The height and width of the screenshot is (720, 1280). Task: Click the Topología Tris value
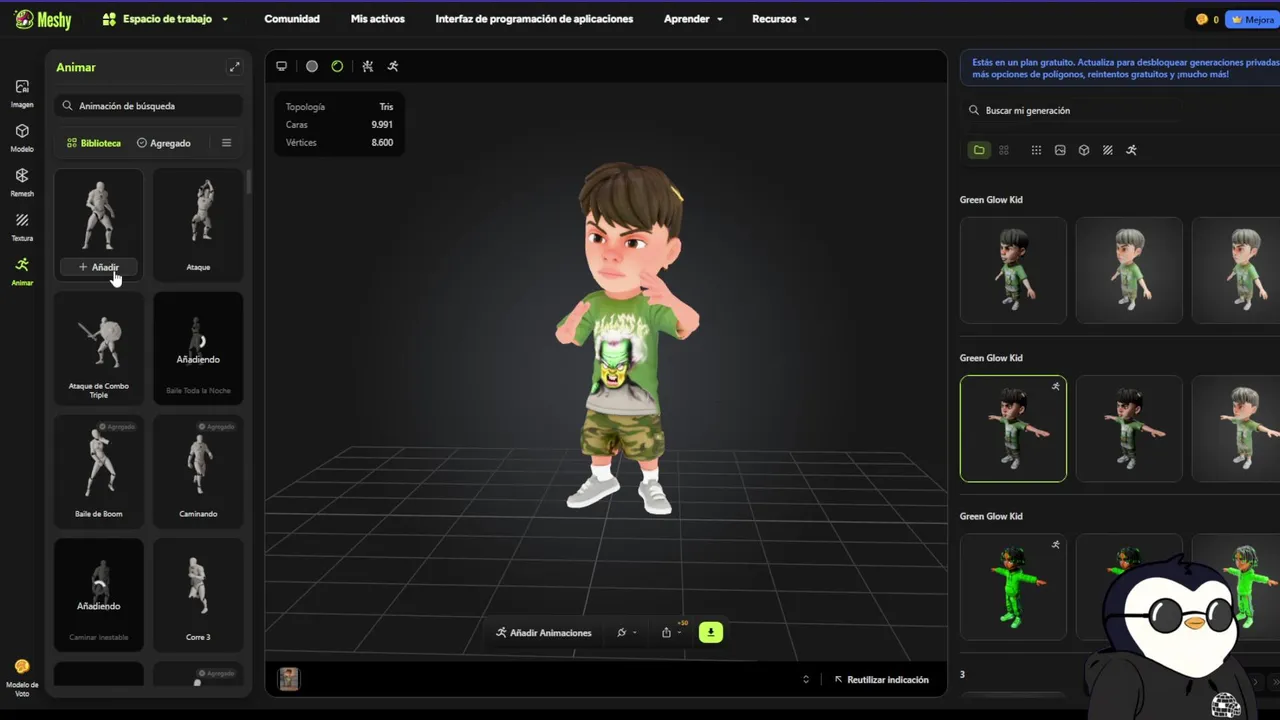tap(386, 107)
